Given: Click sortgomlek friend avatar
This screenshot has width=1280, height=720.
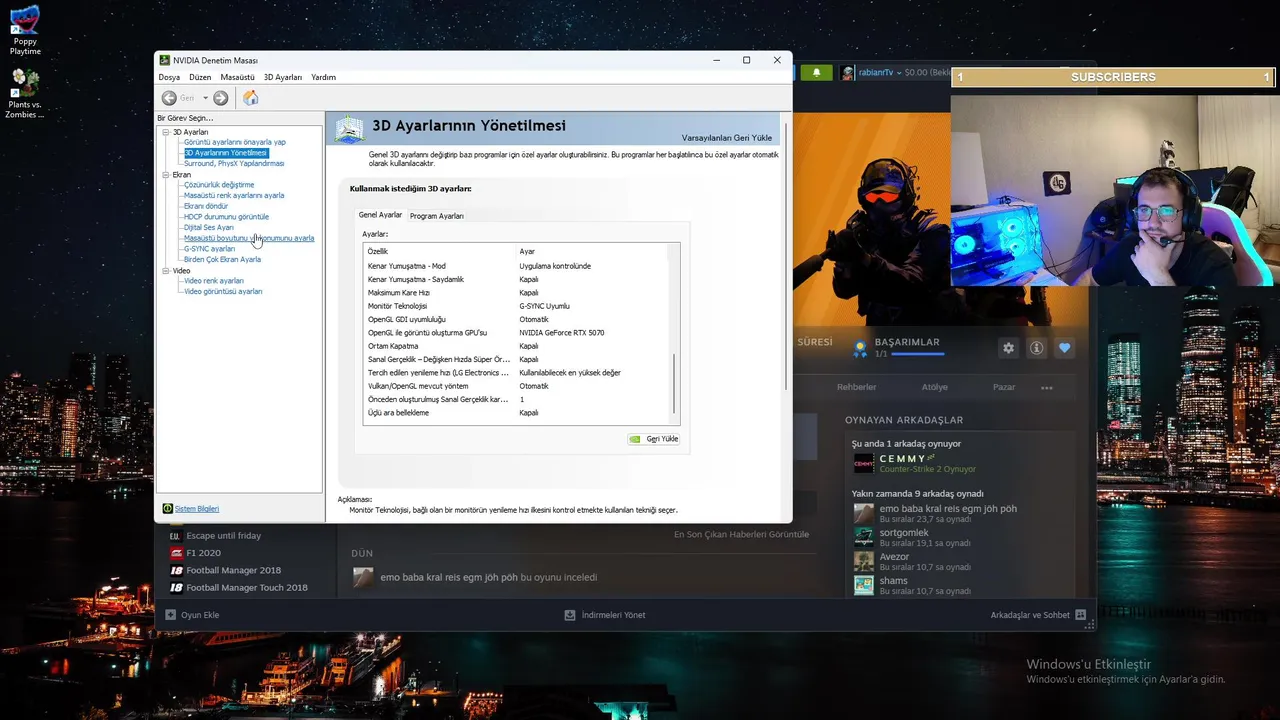Looking at the screenshot, I should [863, 538].
